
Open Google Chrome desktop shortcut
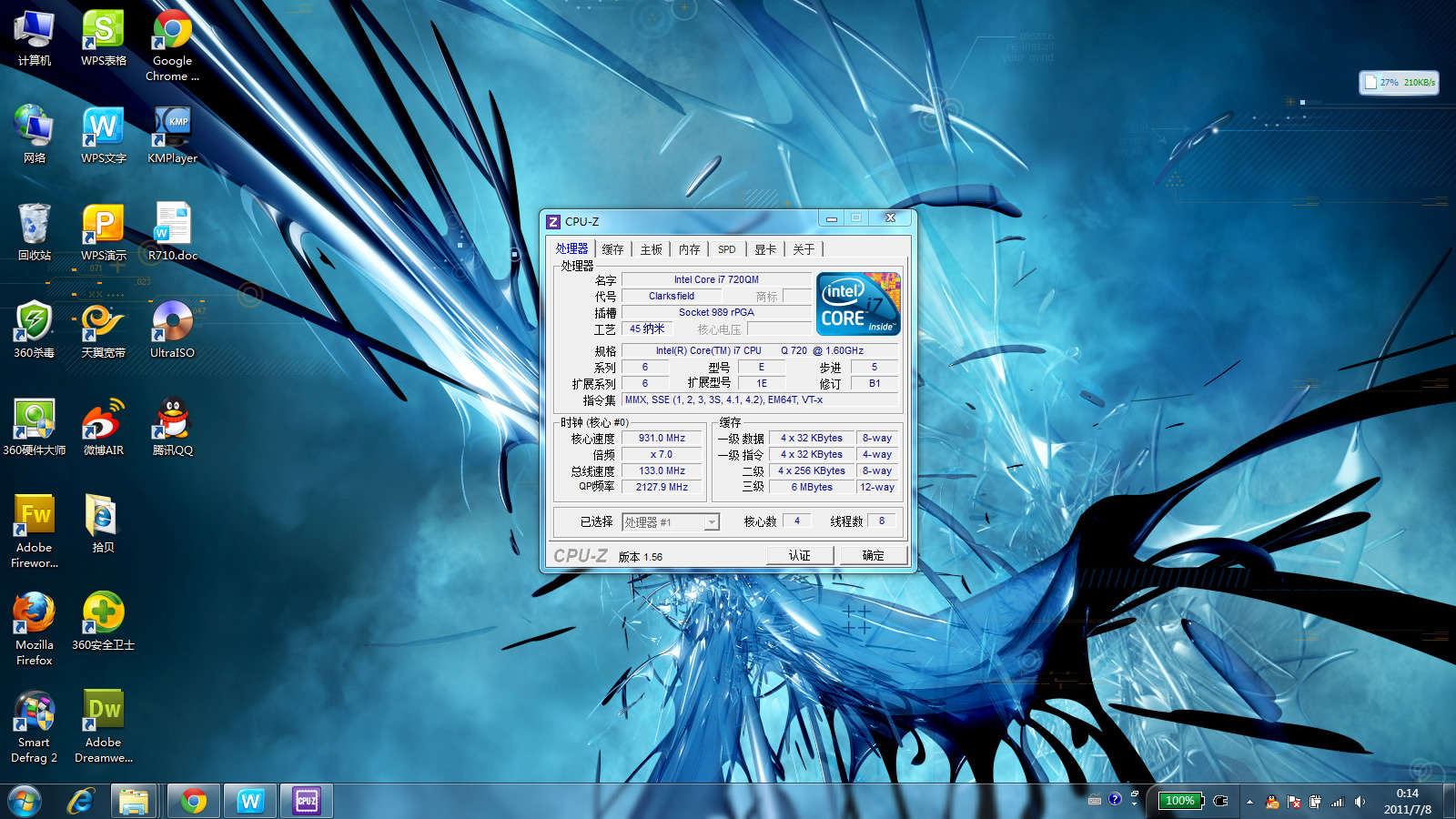coord(172,45)
